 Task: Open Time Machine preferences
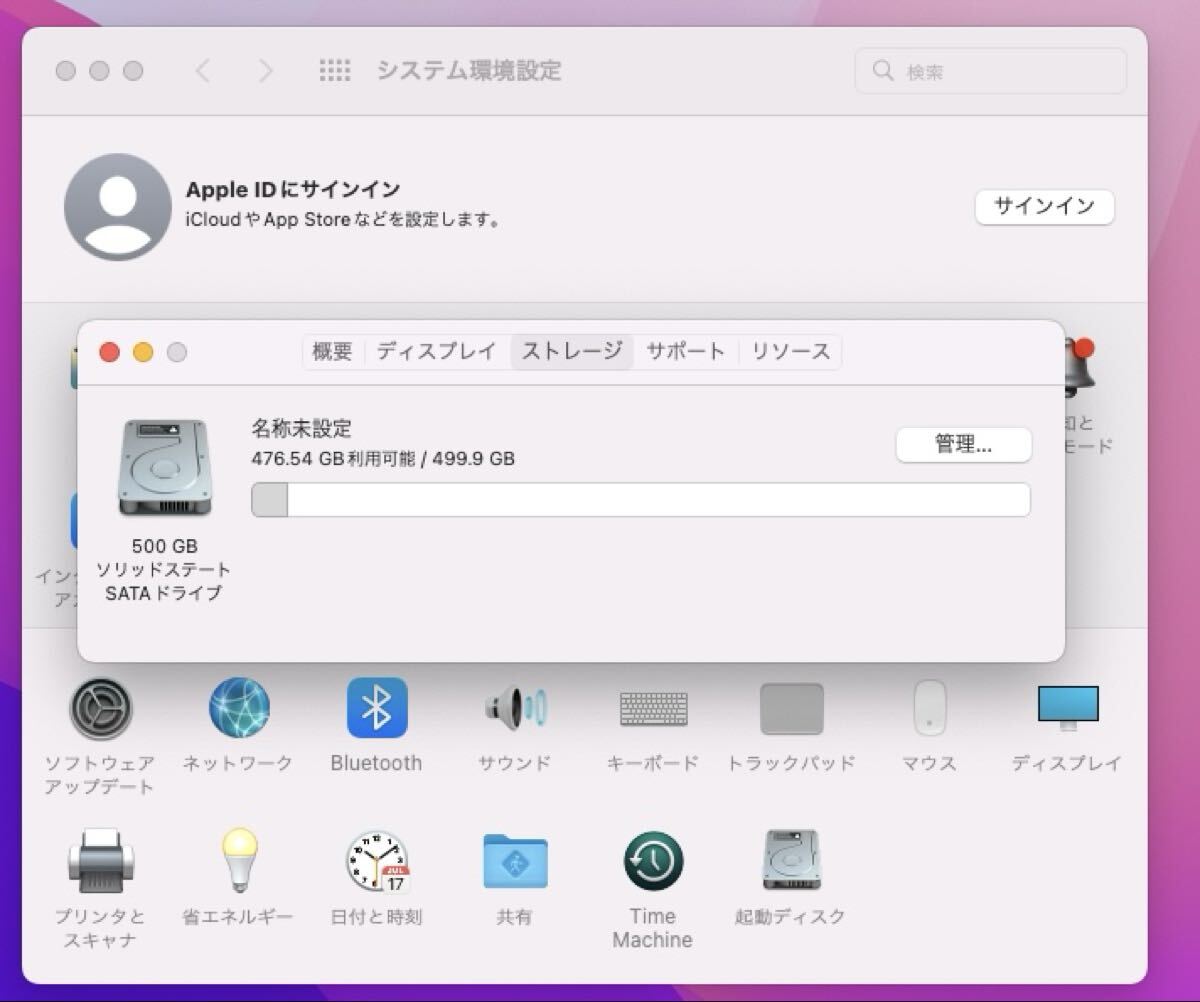tap(652, 862)
